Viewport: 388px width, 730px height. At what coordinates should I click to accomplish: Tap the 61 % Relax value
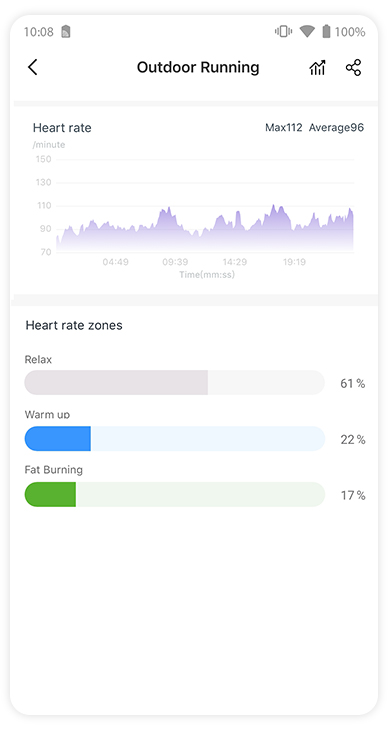point(353,384)
